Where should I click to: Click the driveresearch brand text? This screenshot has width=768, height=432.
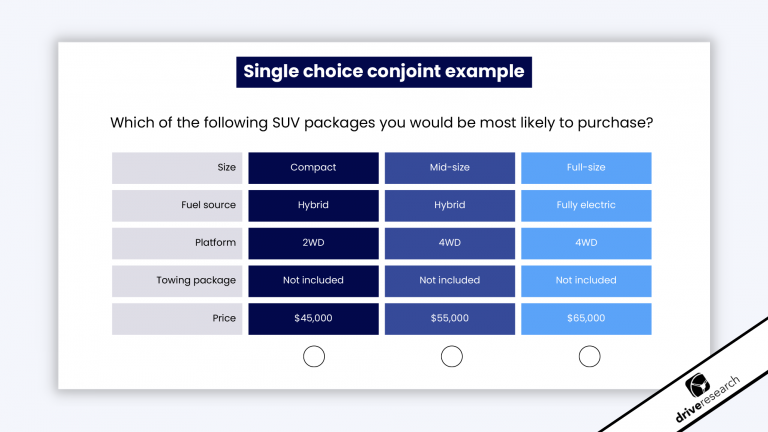pos(708,399)
